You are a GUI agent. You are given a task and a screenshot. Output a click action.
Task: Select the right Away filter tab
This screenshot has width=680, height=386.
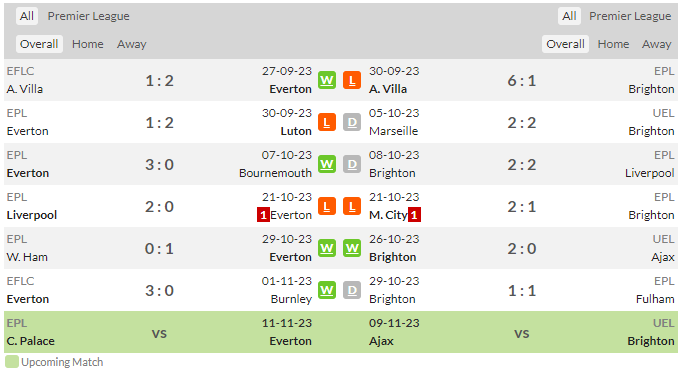point(656,44)
